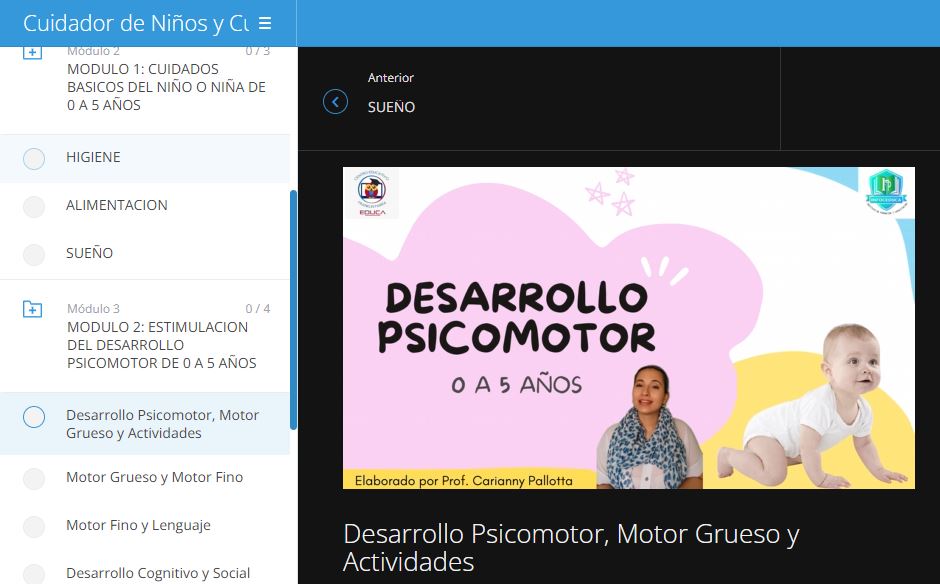Open course title Cuidador de Niños

(x=136, y=23)
